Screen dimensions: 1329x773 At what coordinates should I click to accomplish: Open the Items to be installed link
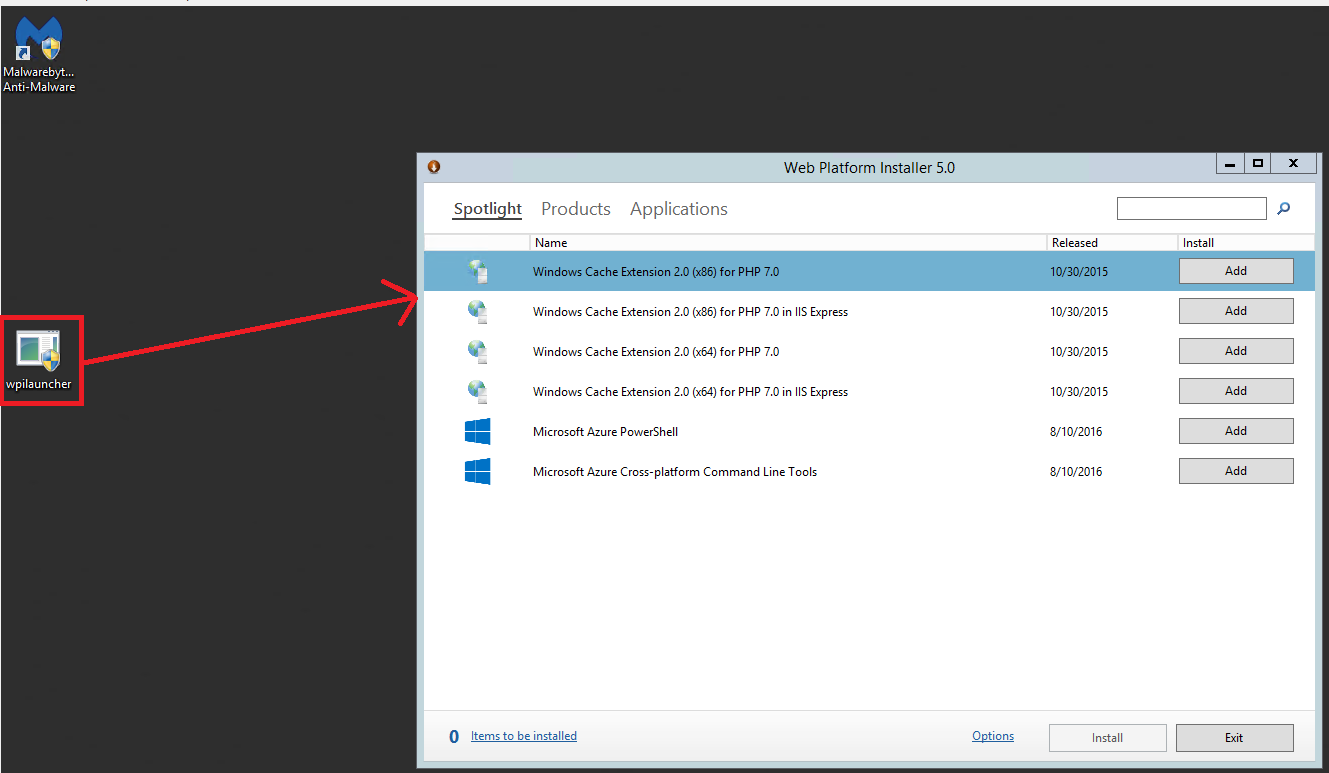pos(524,736)
